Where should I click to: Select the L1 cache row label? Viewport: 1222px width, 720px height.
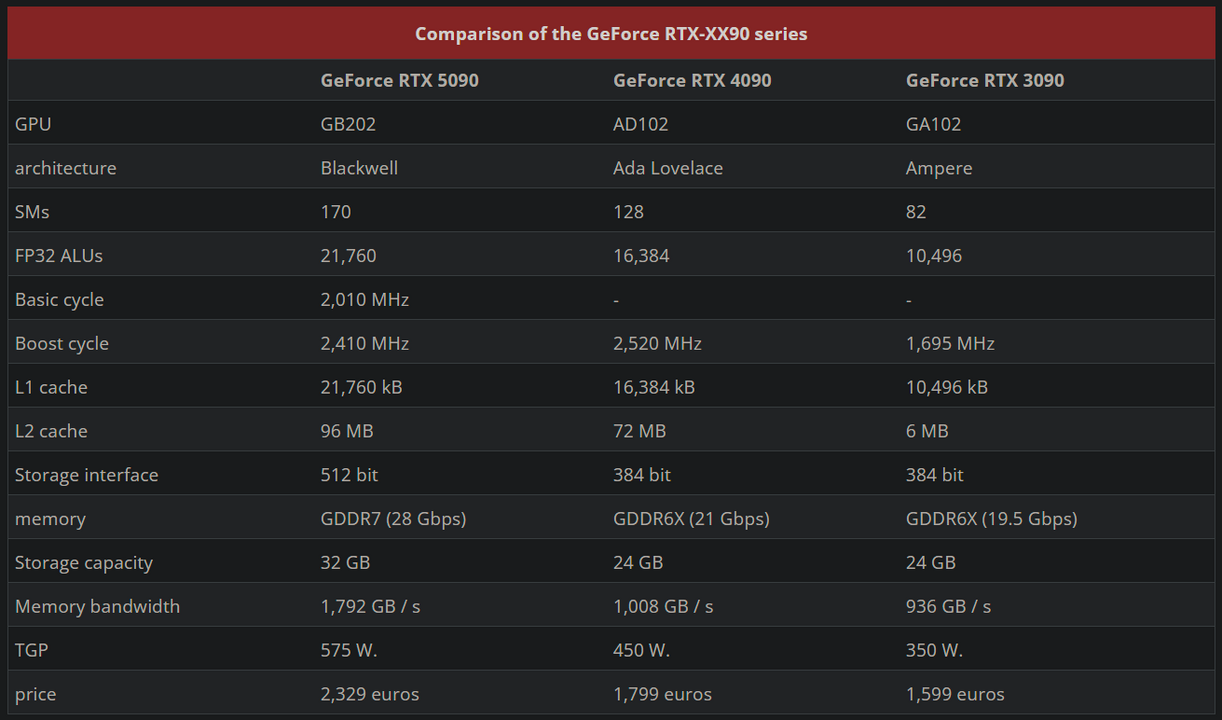51,387
